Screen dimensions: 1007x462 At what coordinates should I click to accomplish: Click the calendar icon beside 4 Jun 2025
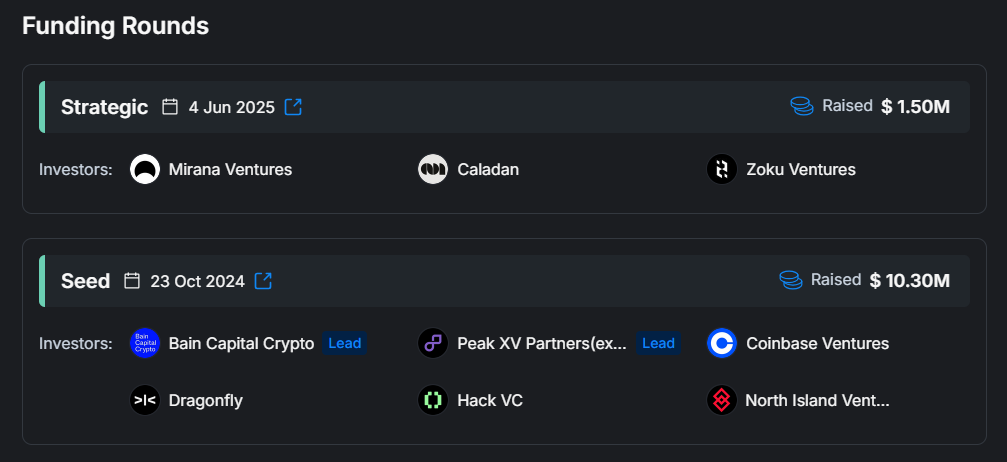(x=170, y=107)
